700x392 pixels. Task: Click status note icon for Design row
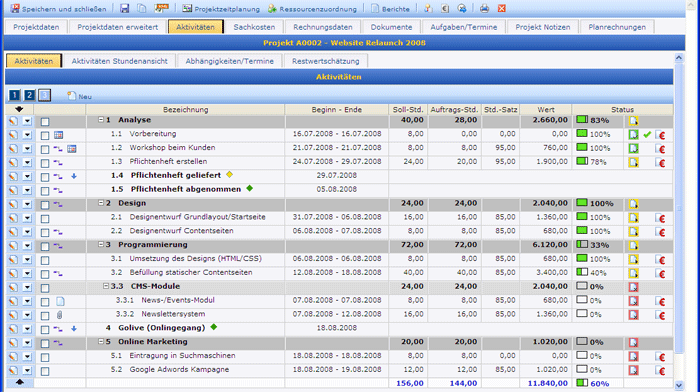[633, 204]
